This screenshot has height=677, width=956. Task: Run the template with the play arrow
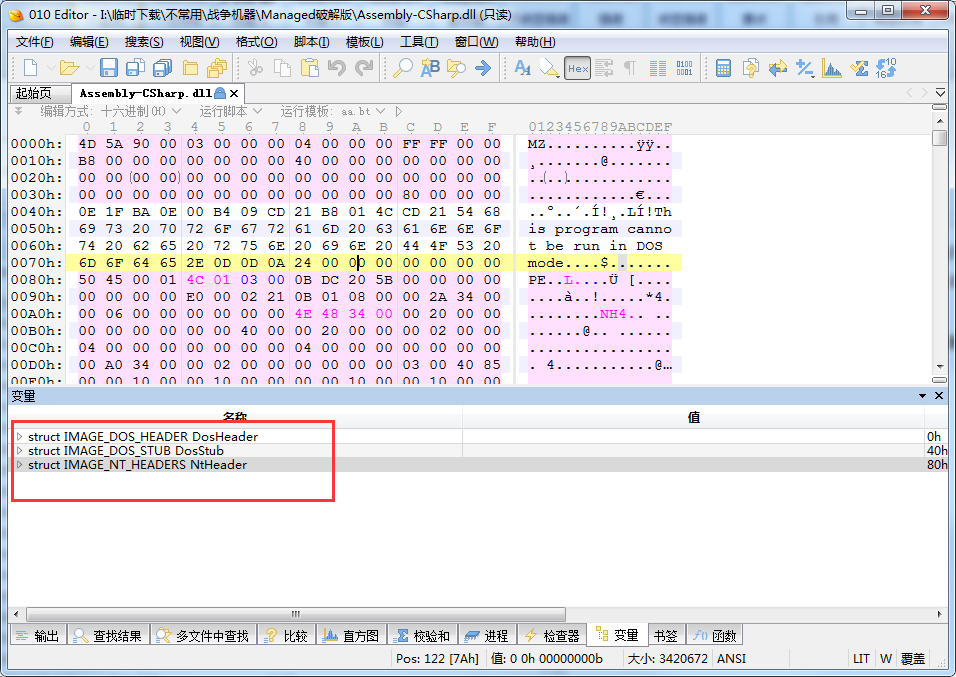click(399, 111)
